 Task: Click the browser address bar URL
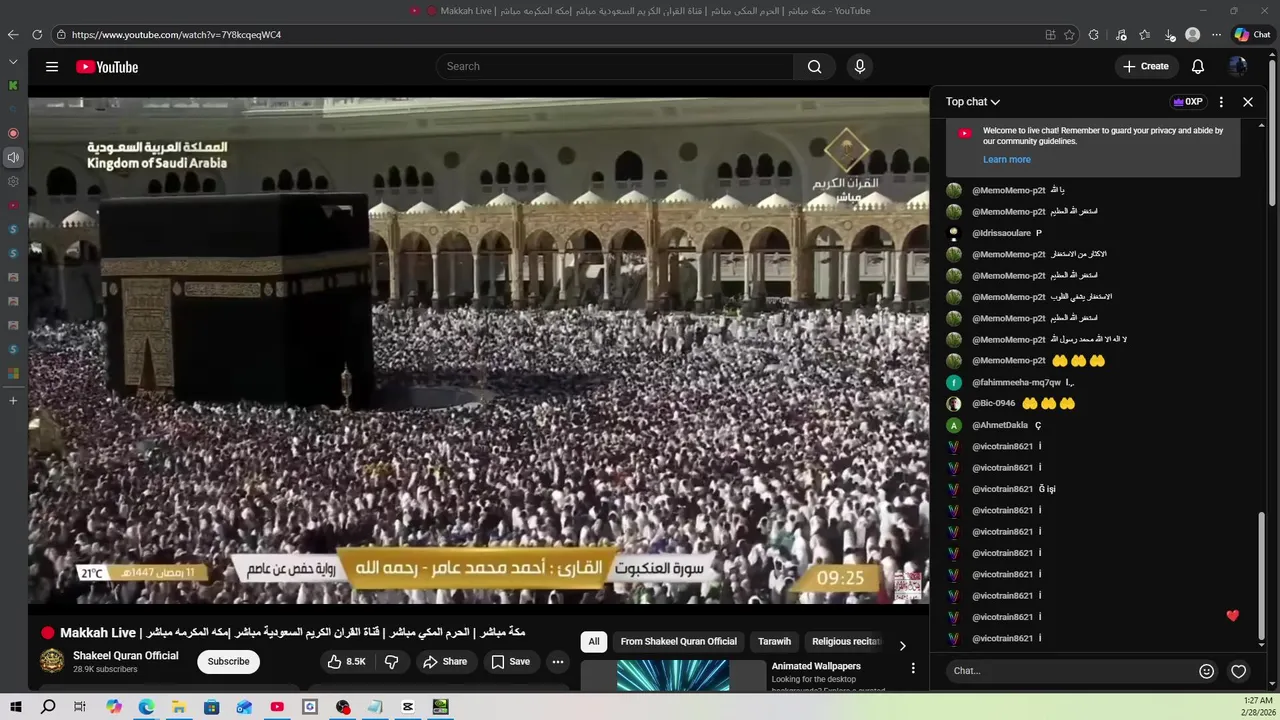point(176,35)
